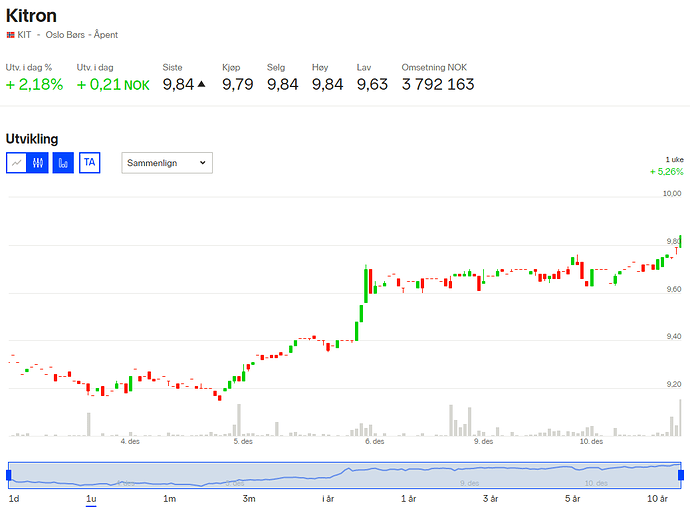
Task: Select the 1u time range
Action: click(91, 499)
